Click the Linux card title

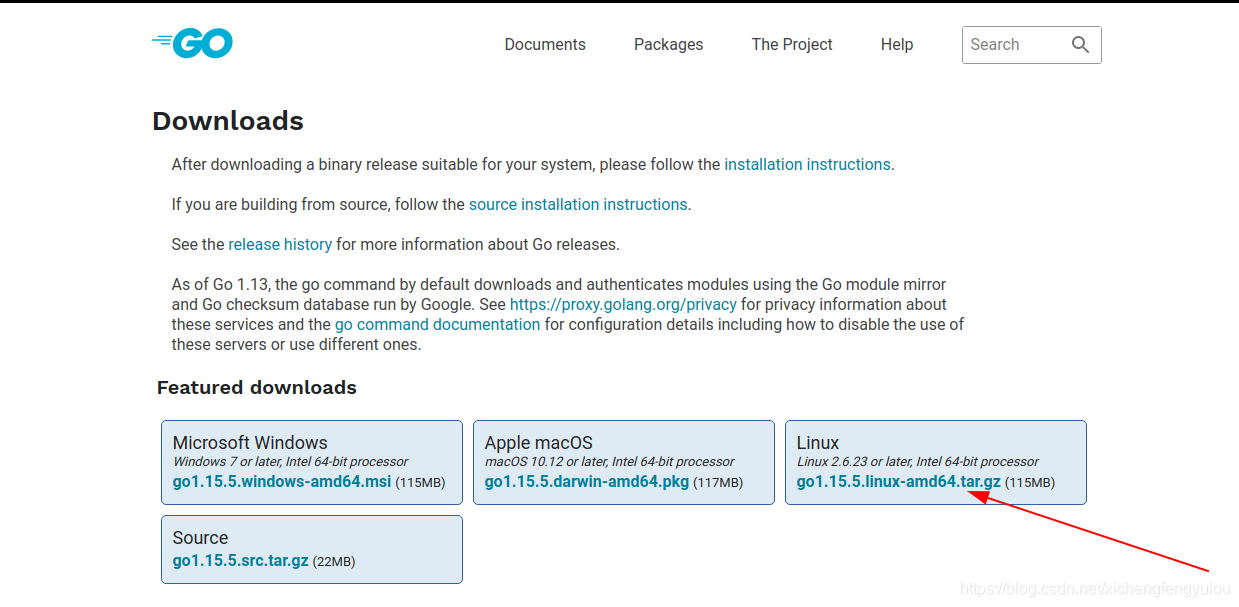point(818,442)
